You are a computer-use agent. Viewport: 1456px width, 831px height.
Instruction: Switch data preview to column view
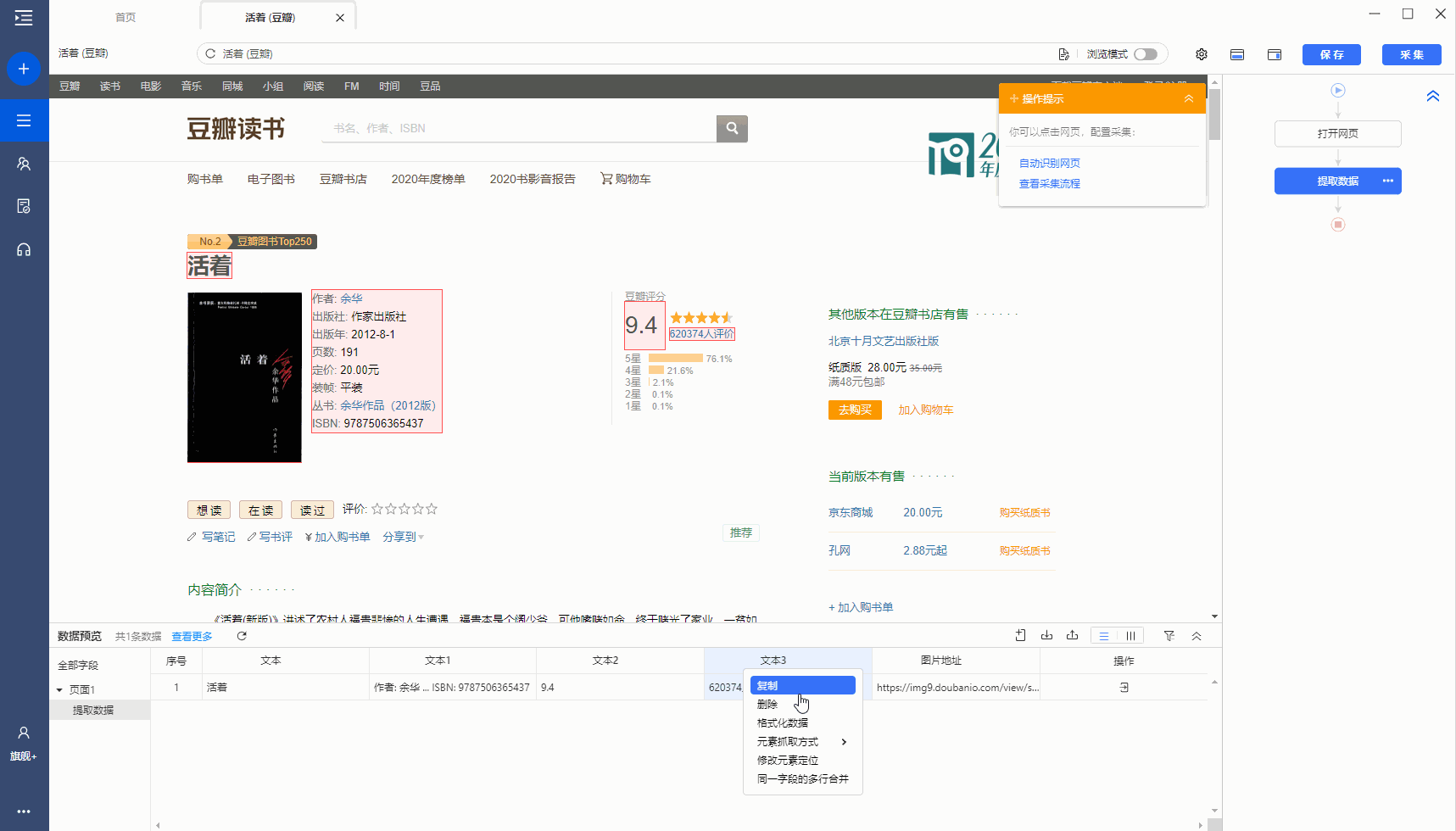click(1130, 635)
